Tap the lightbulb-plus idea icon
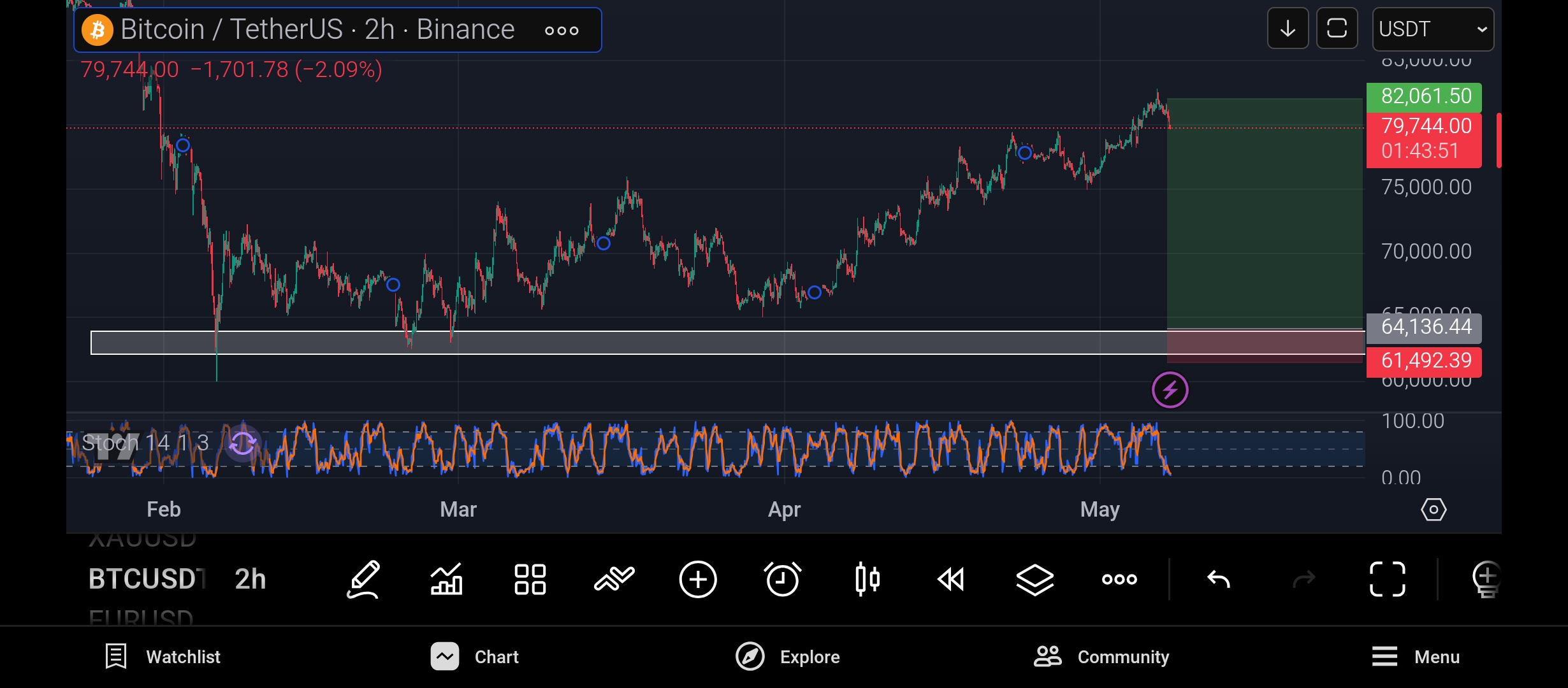The width and height of the screenshot is (1568, 688). (x=1486, y=580)
